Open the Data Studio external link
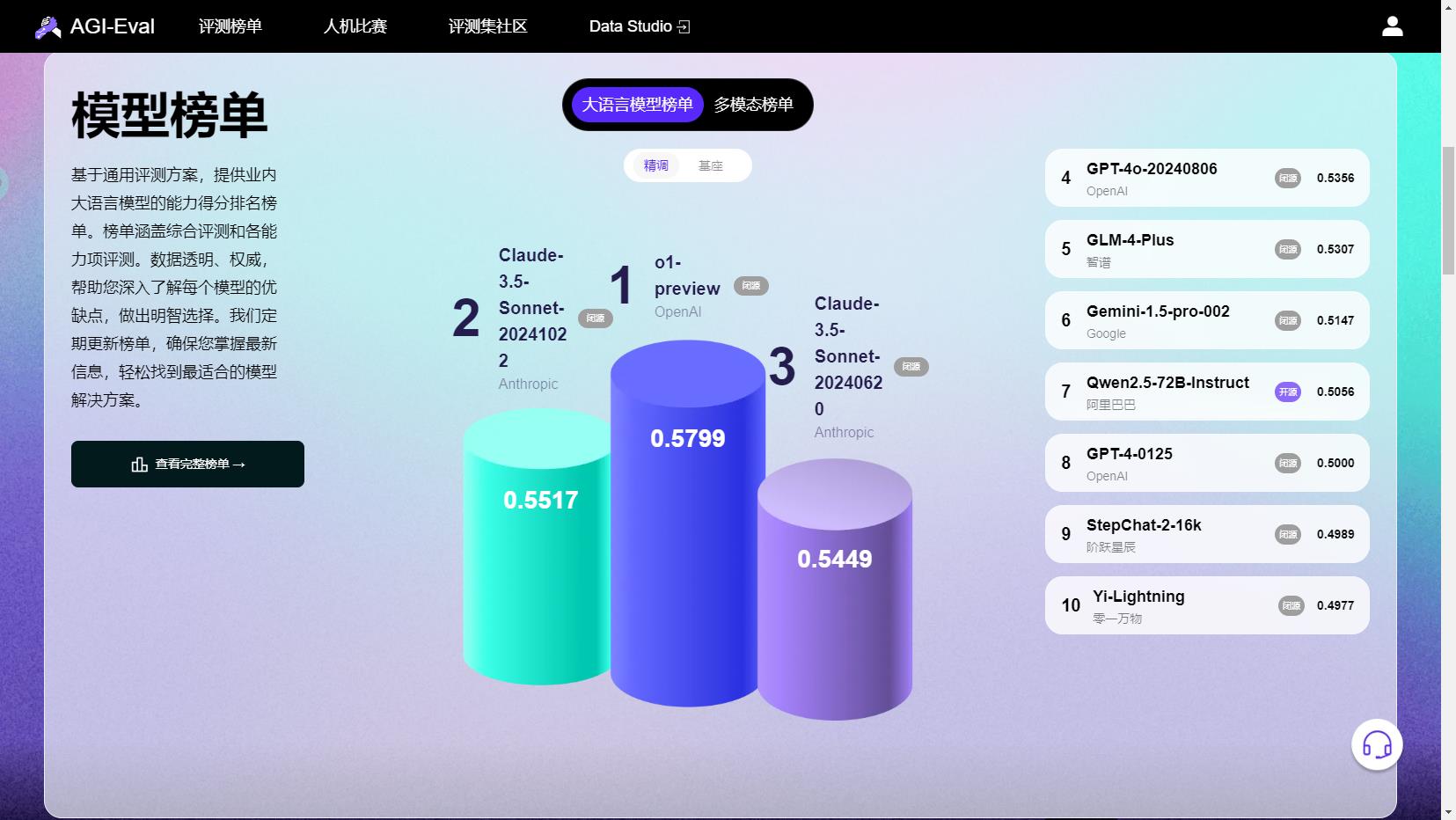This screenshot has width=1456, height=820. [639, 26]
